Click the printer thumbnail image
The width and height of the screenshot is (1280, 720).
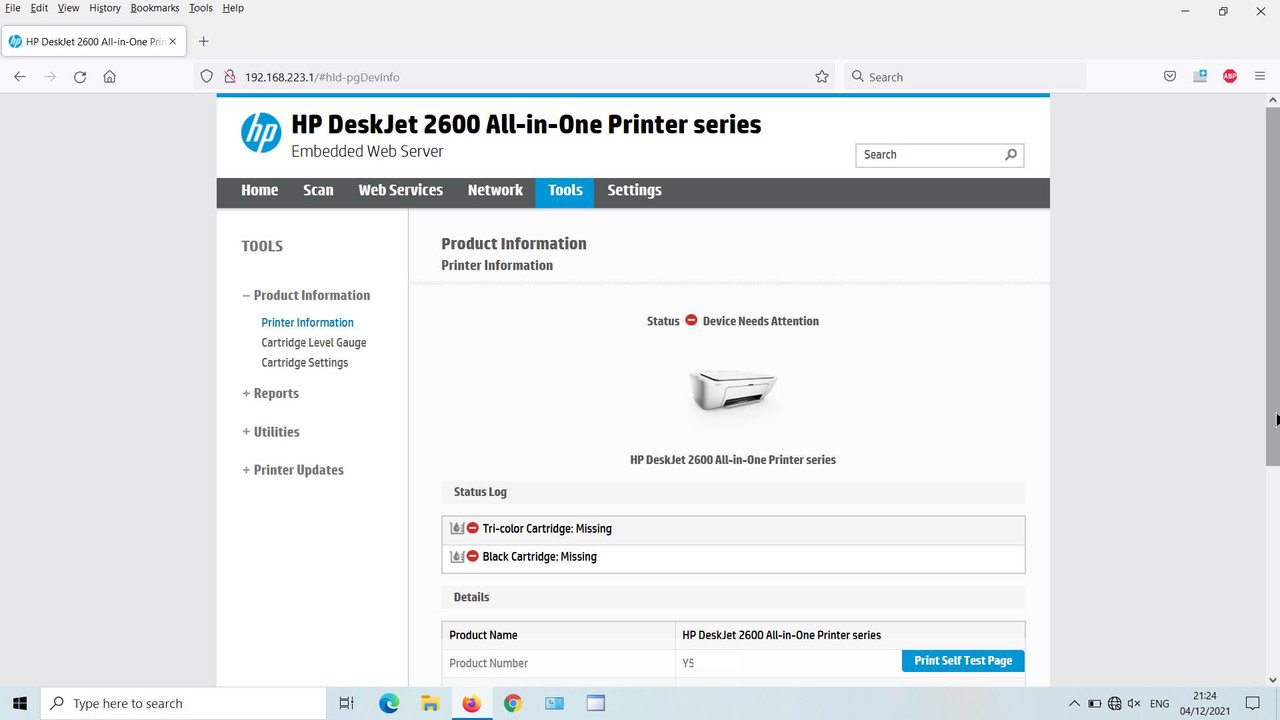733,390
